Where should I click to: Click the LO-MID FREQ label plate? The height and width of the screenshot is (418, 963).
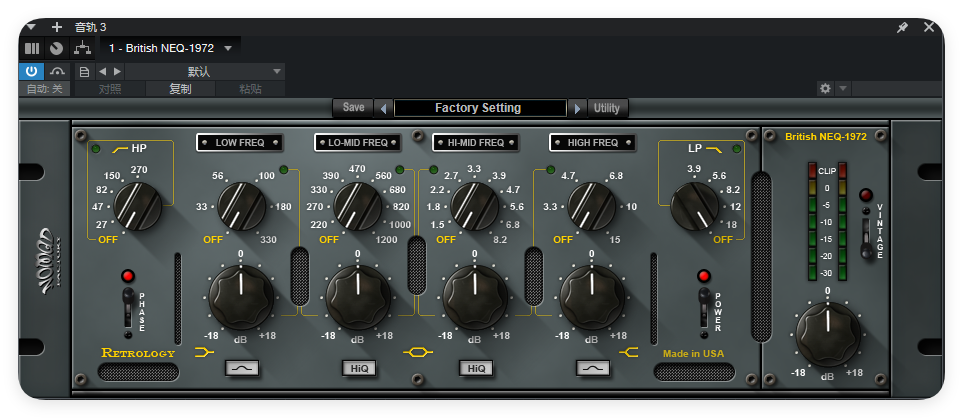click(x=357, y=142)
